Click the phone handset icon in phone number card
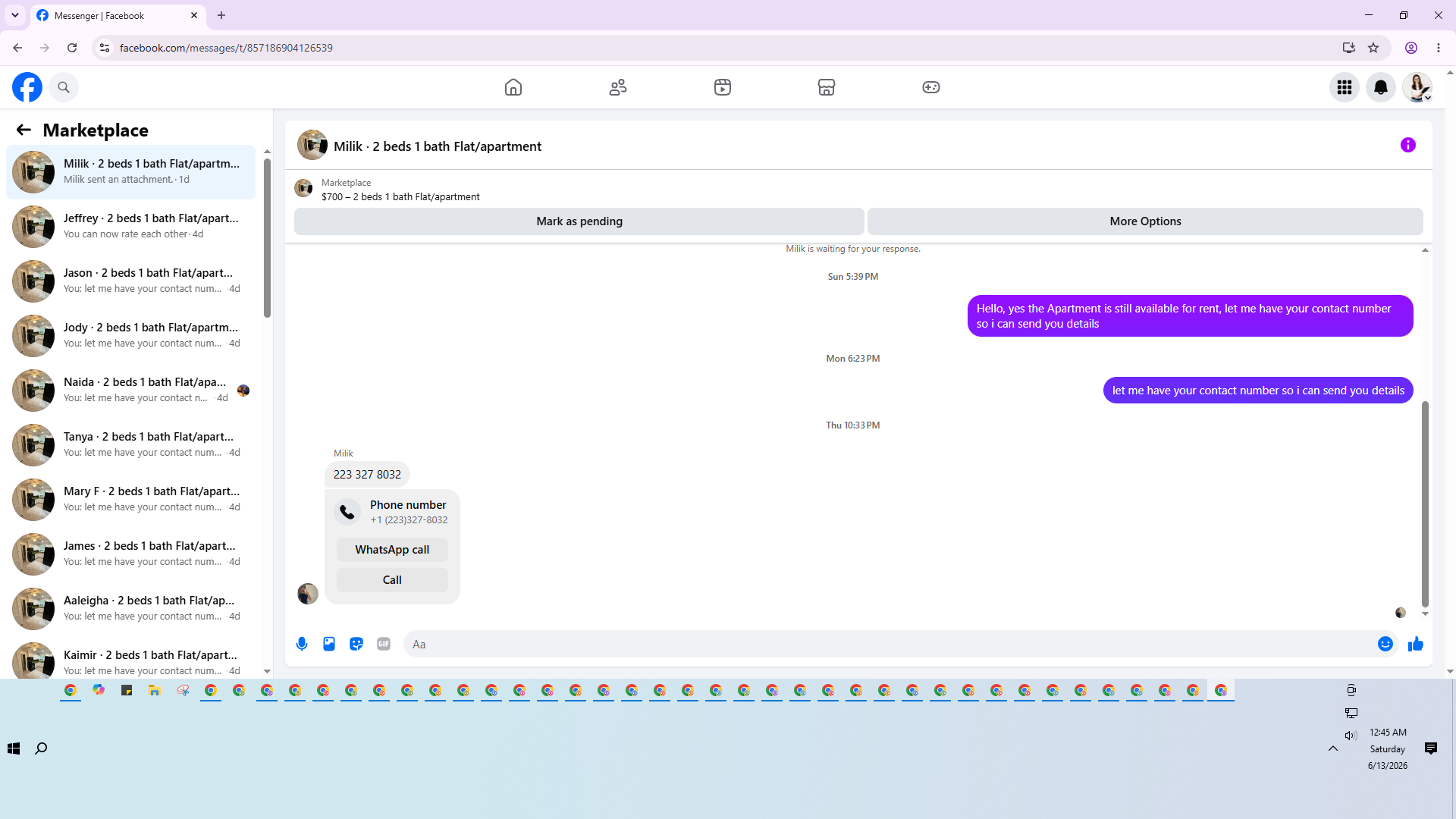1456x819 pixels. click(x=347, y=512)
